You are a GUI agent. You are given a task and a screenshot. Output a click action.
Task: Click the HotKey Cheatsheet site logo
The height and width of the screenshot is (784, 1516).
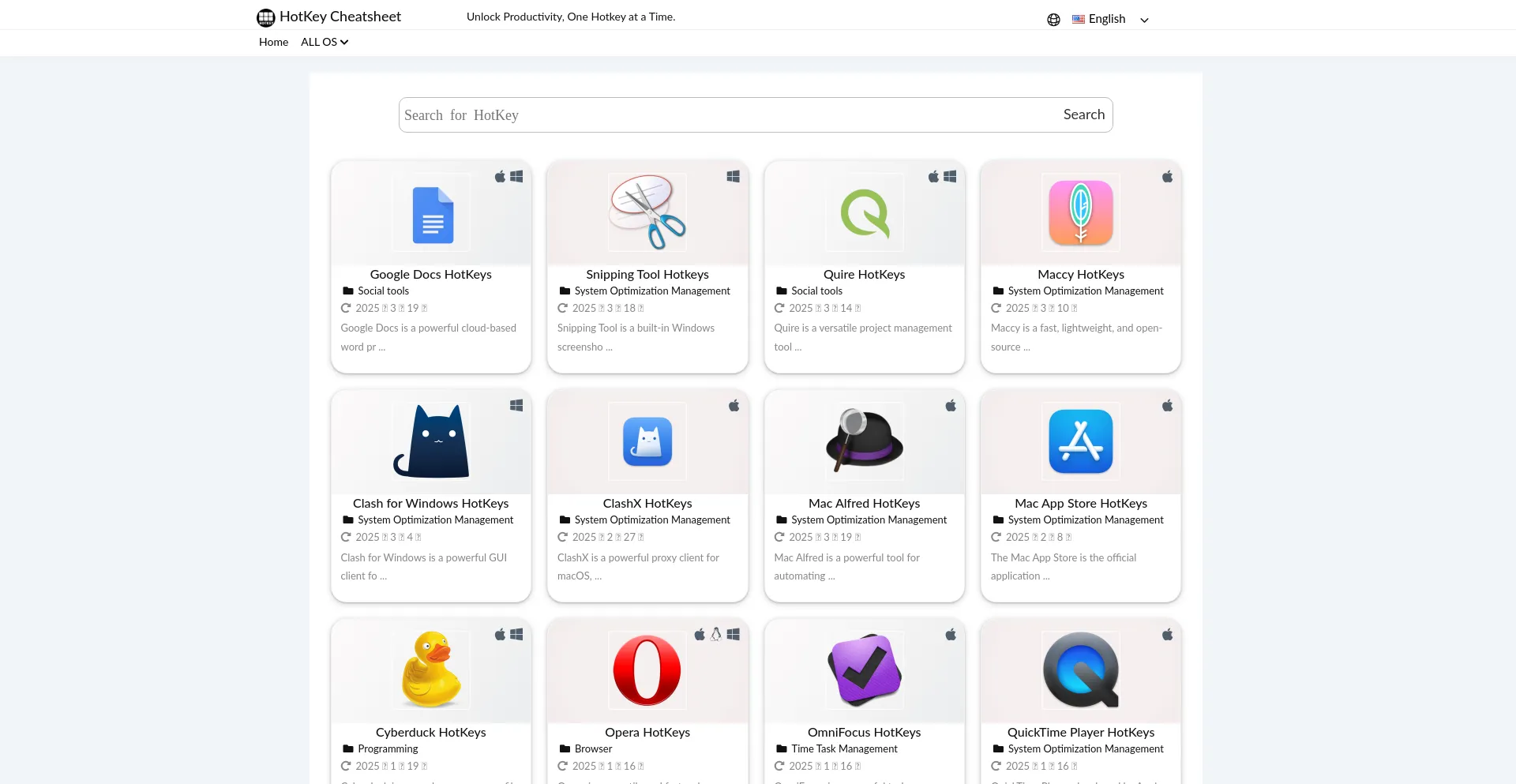tap(266, 17)
